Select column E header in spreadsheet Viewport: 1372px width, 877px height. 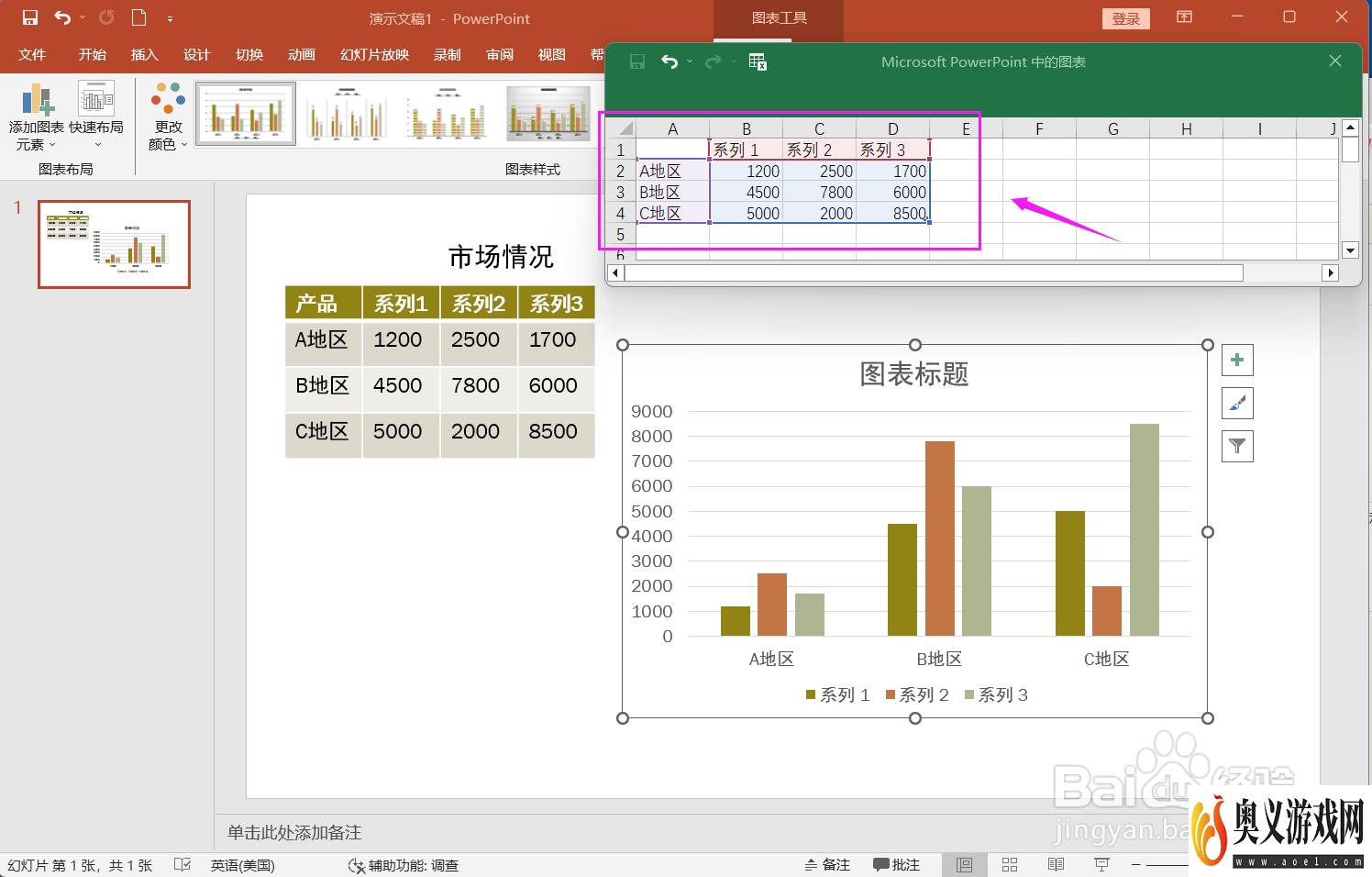(x=966, y=128)
